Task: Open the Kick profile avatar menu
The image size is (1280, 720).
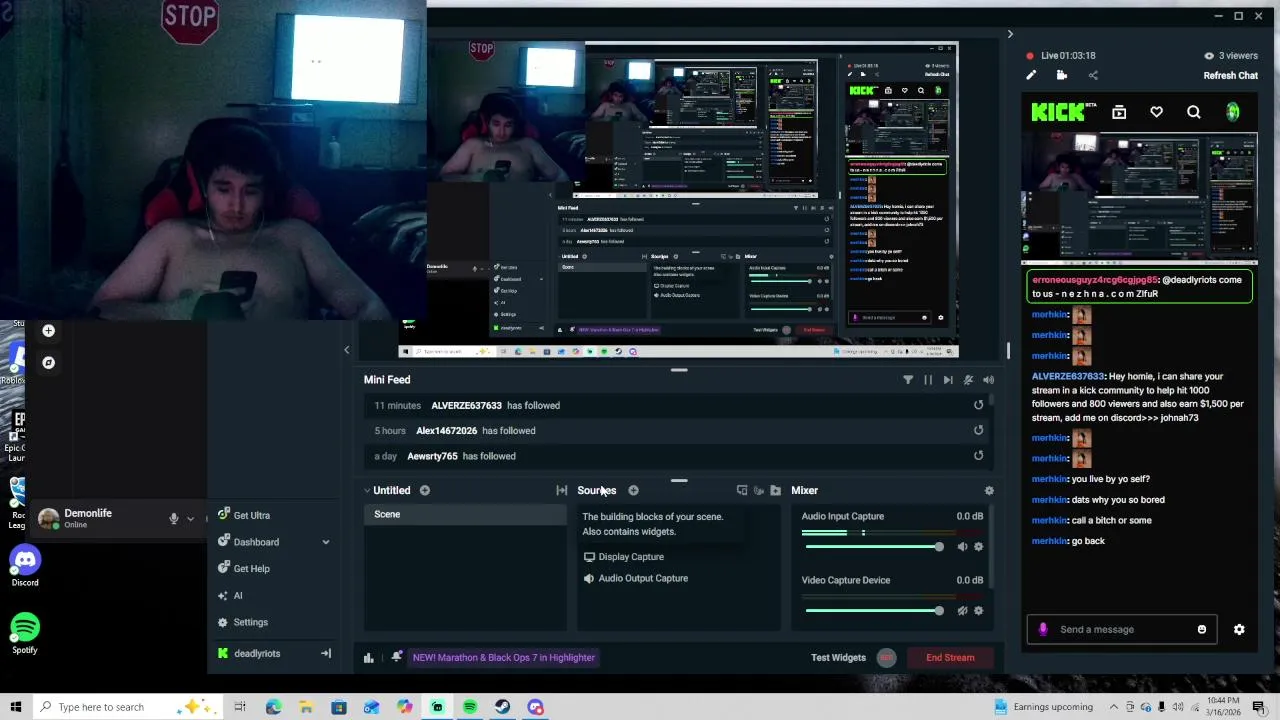Action: click(x=1232, y=113)
